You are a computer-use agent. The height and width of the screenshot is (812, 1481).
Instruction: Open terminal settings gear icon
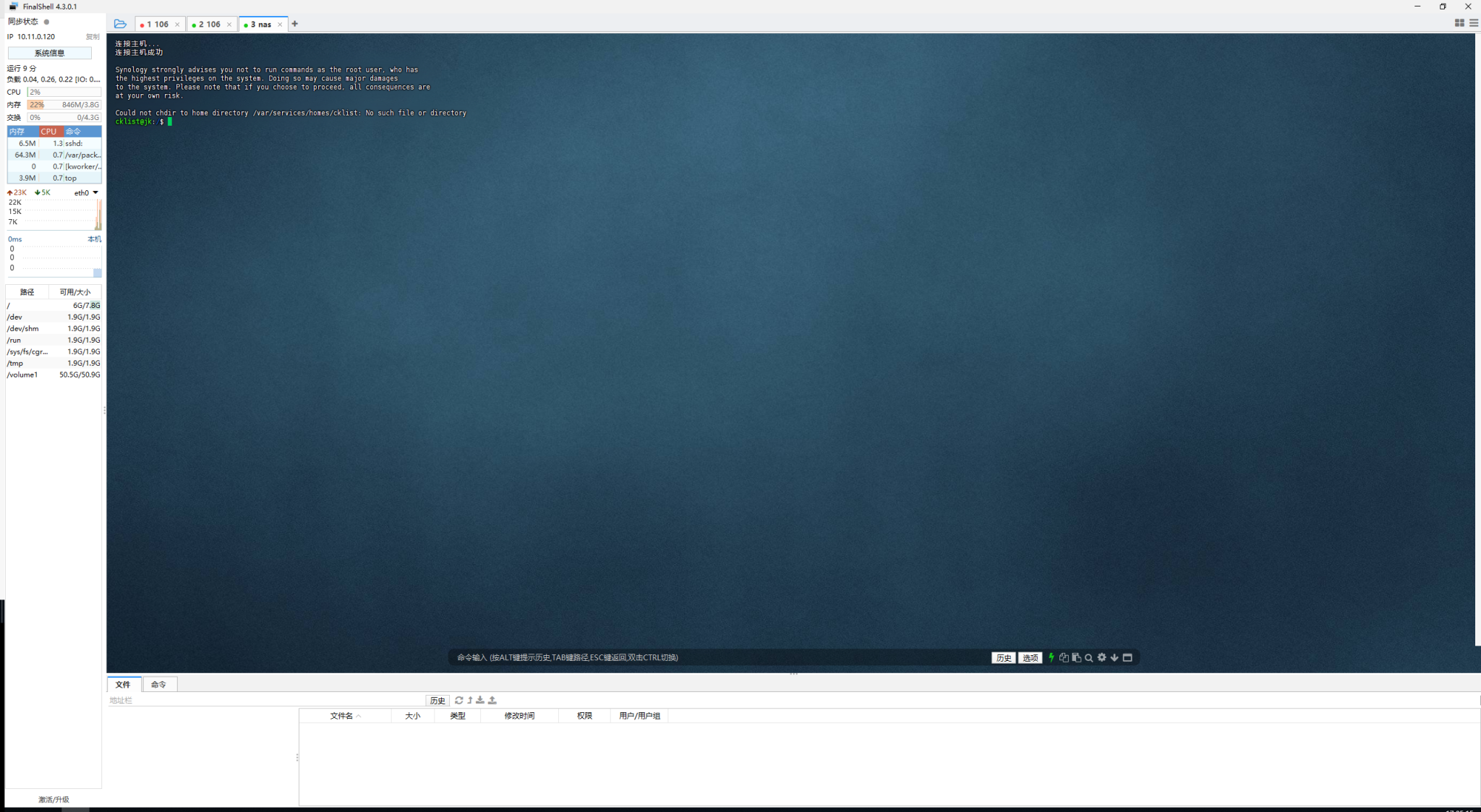click(x=1101, y=657)
